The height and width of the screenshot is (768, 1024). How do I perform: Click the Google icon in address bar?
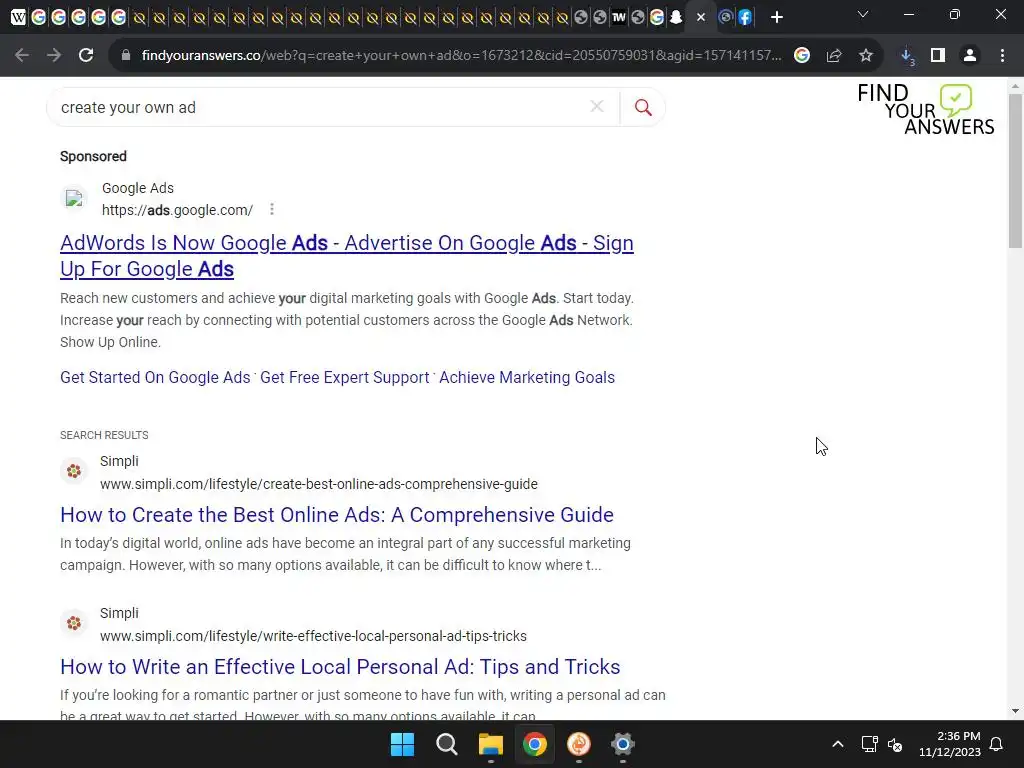coord(802,56)
